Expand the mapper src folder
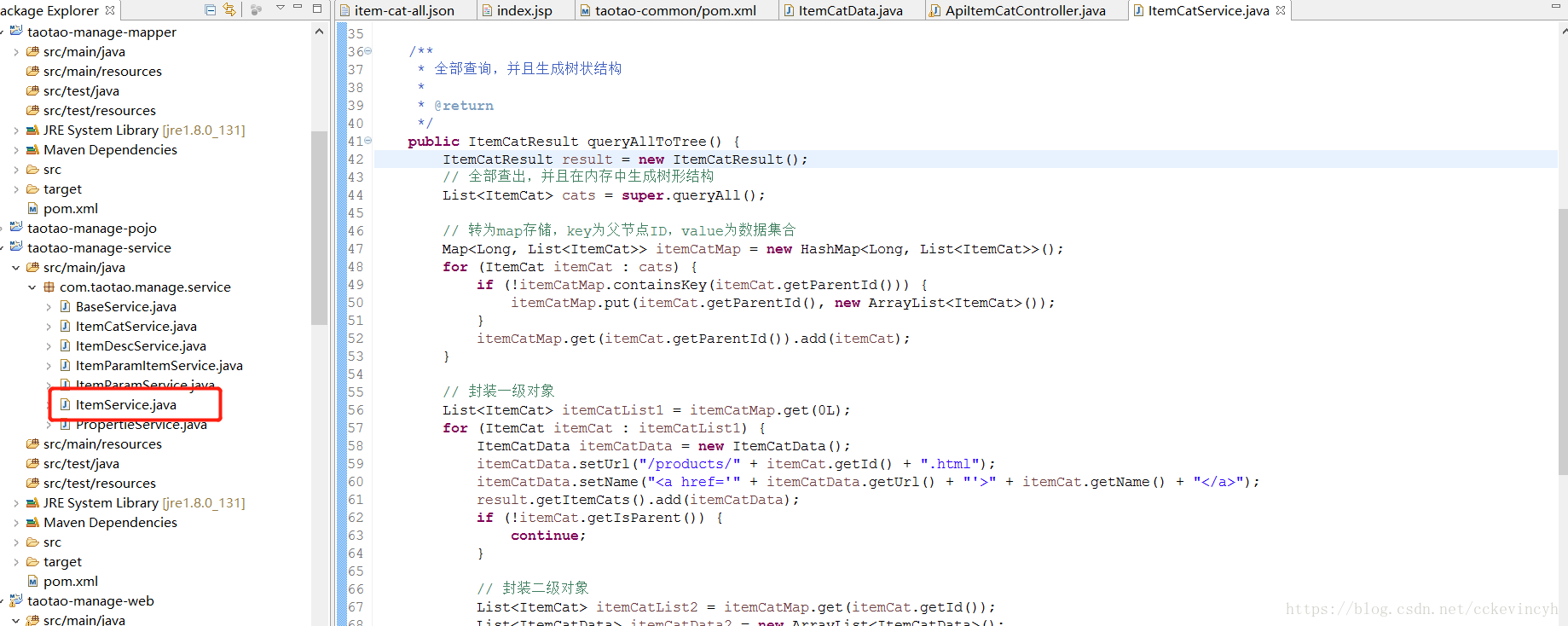 tap(15, 170)
